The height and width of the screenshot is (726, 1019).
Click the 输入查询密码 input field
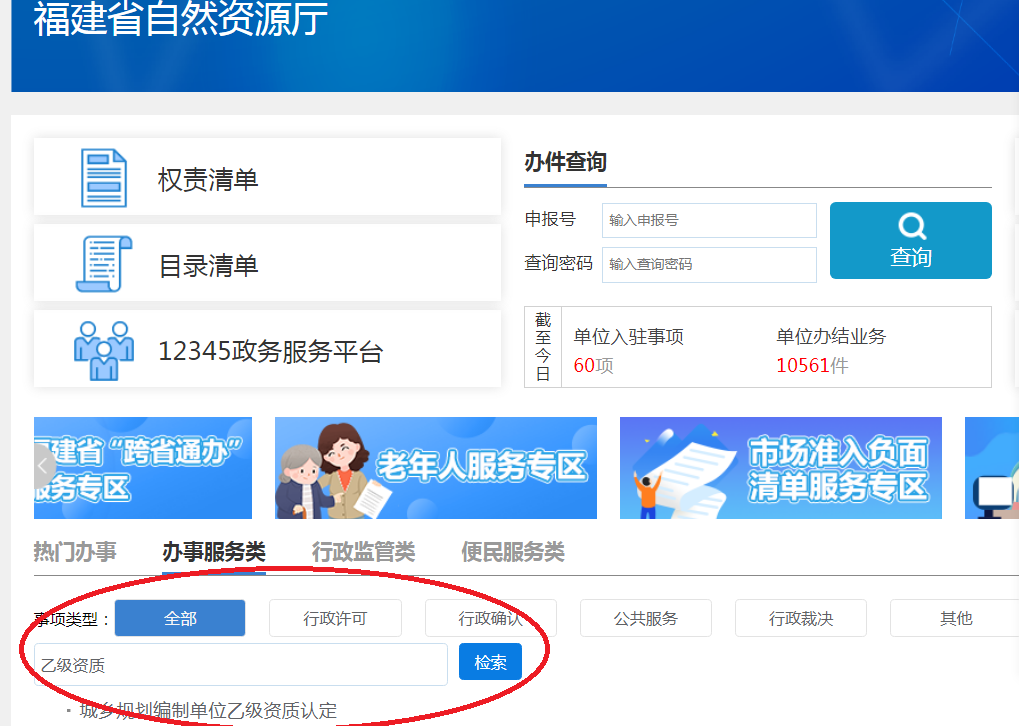[709, 264]
